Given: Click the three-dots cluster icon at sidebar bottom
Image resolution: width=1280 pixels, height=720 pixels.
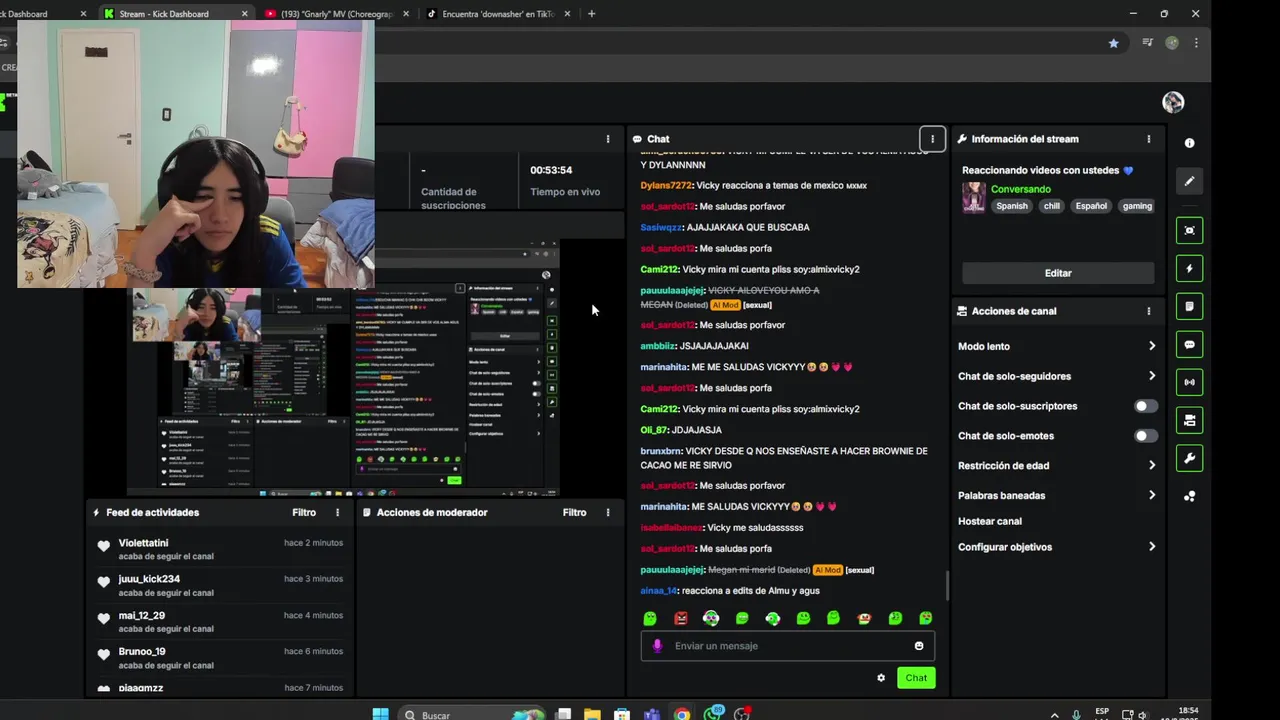Looking at the screenshot, I should [x=1189, y=496].
